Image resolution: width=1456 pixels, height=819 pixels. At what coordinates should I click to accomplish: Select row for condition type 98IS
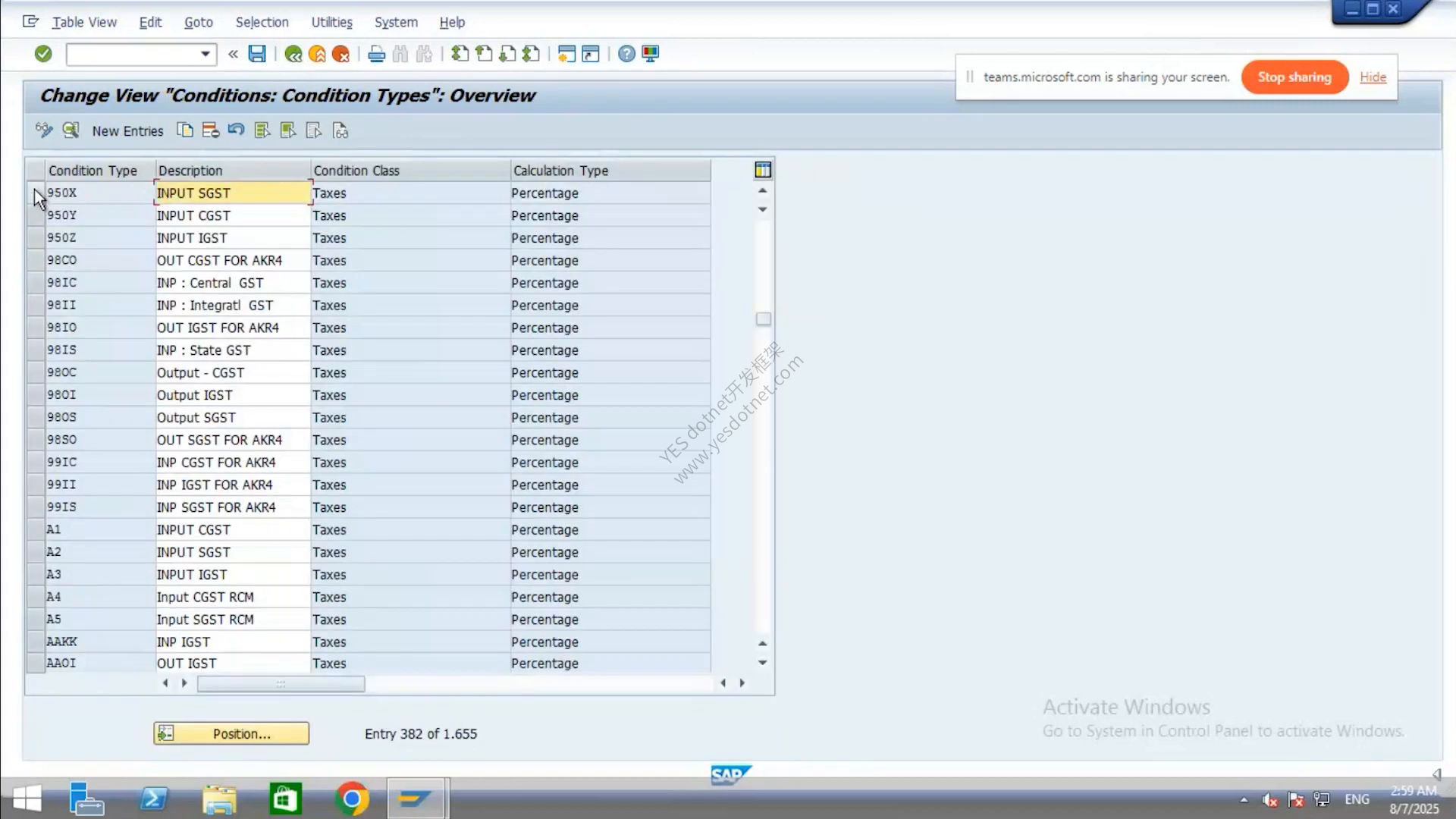point(36,350)
